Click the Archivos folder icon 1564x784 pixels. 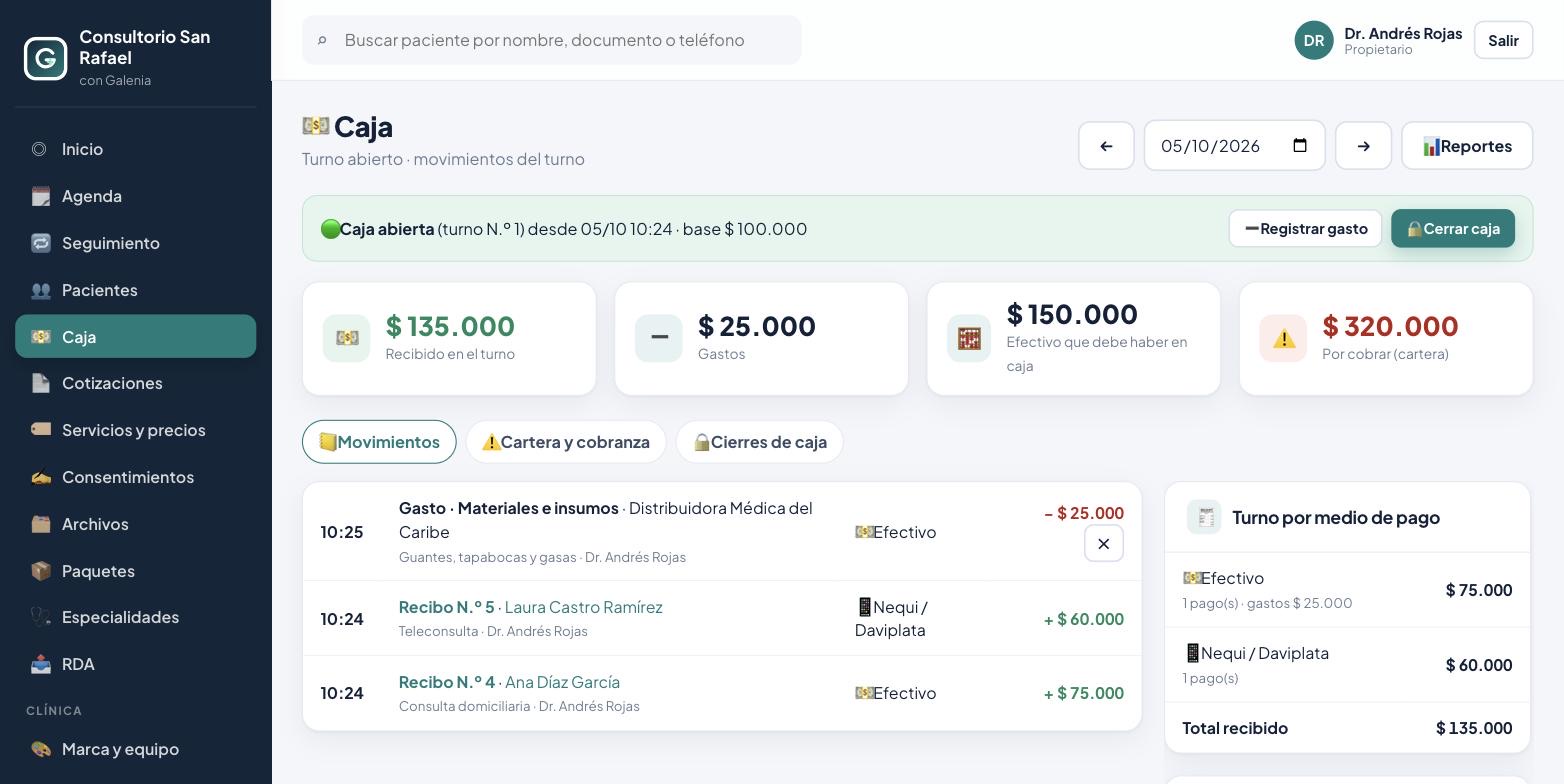pos(40,524)
